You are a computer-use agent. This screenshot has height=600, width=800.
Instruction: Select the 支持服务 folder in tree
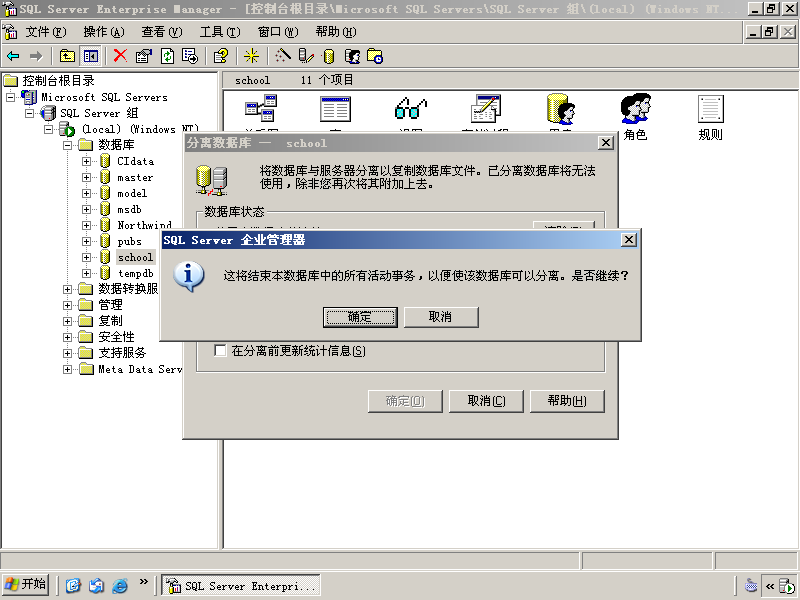pos(122,353)
